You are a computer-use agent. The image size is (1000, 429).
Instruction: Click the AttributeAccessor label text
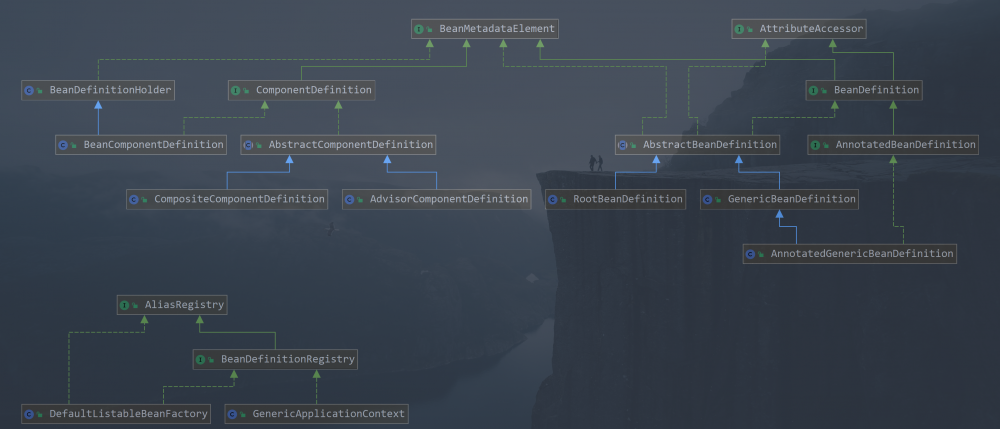coord(811,29)
